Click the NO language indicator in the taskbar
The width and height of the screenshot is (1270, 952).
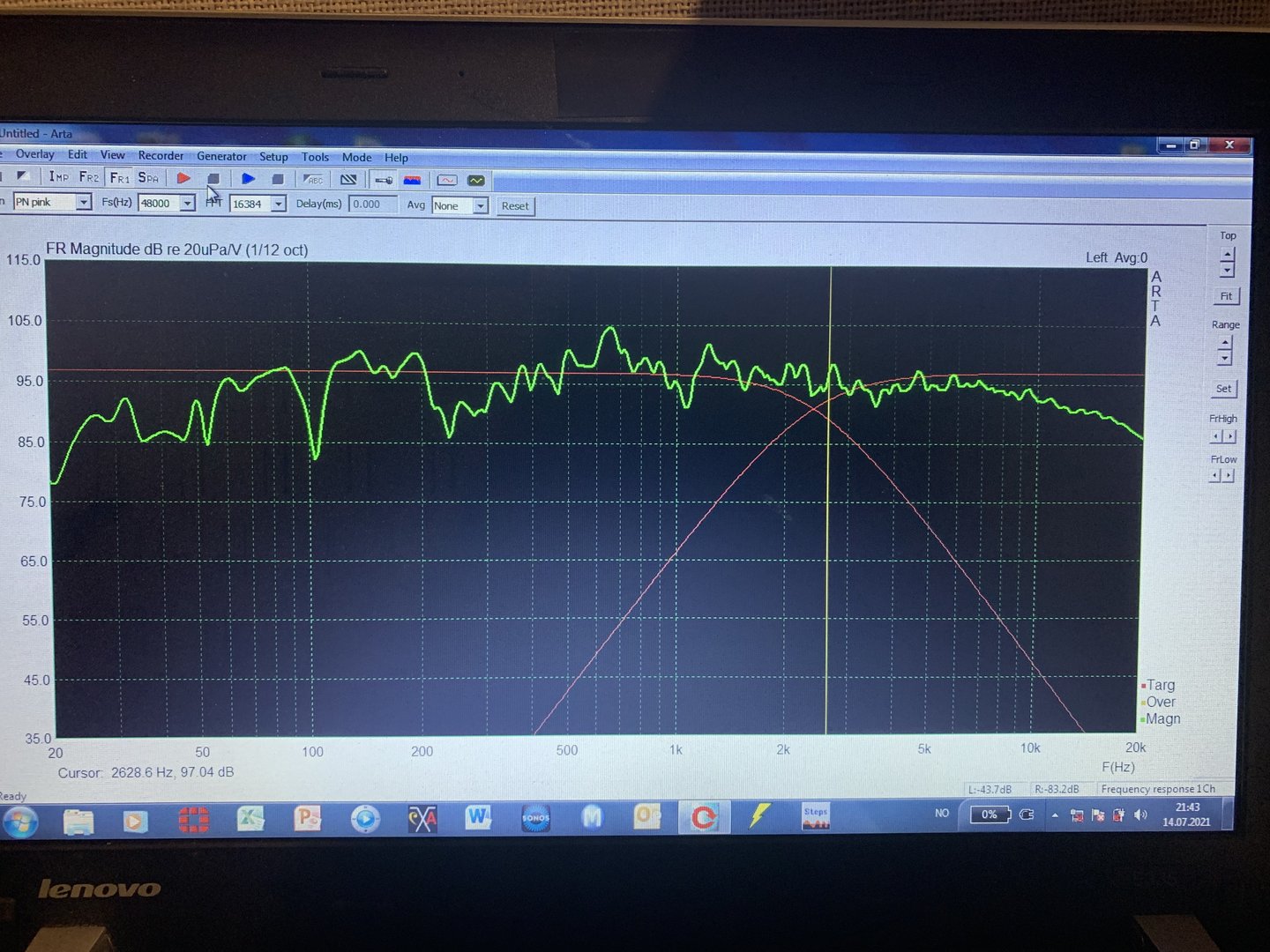click(942, 813)
